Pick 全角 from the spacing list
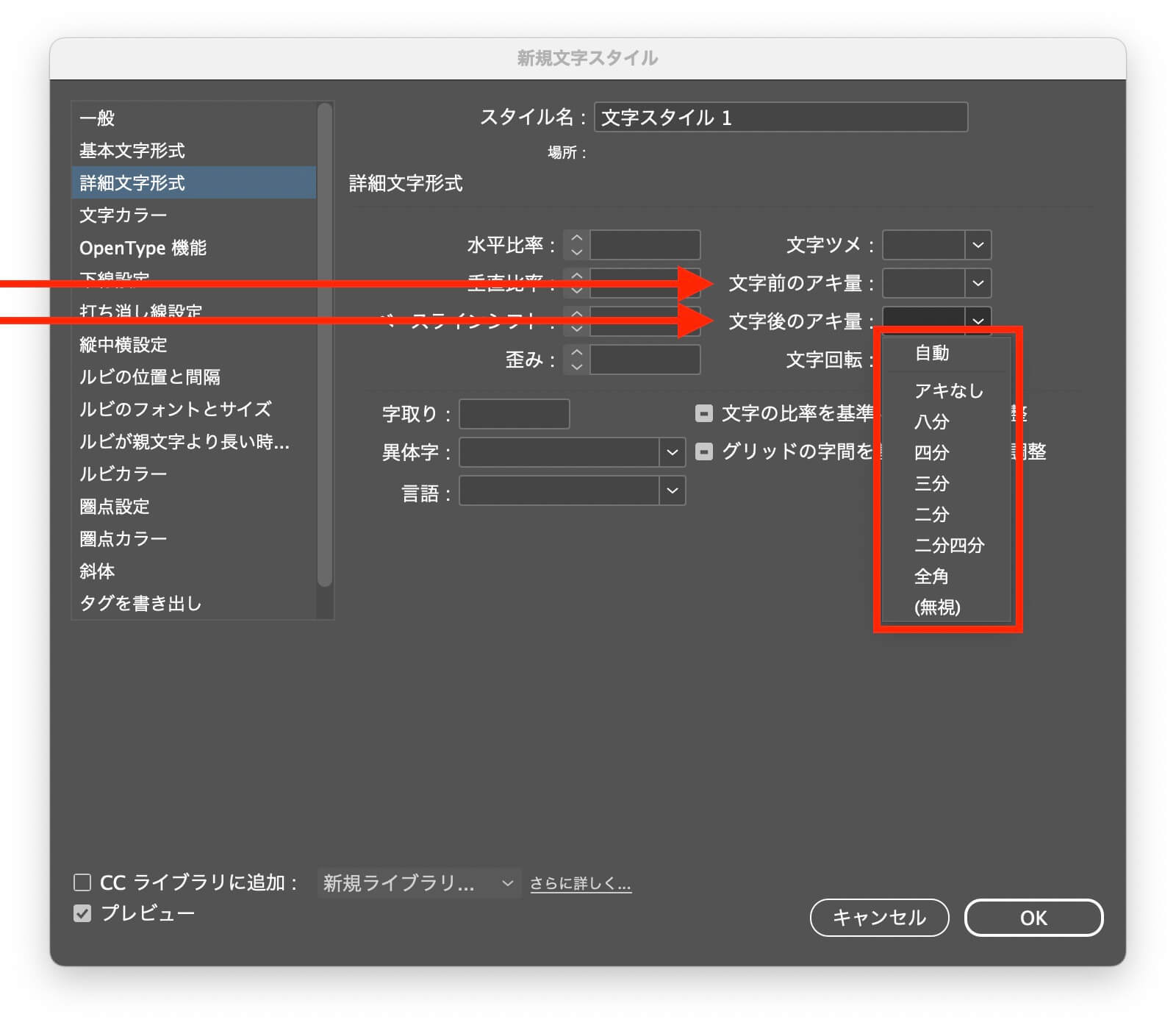1176x1028 pixels. click(x=932, y=576)
